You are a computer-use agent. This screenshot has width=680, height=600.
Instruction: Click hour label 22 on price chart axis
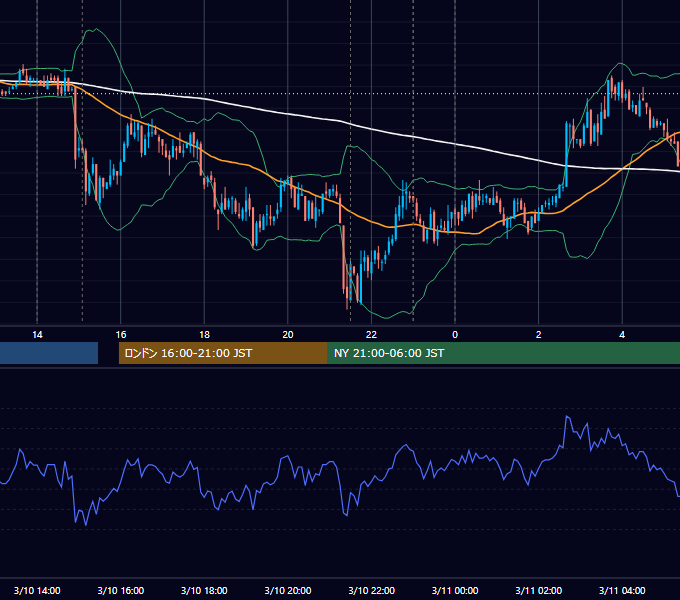coord(371,335)
